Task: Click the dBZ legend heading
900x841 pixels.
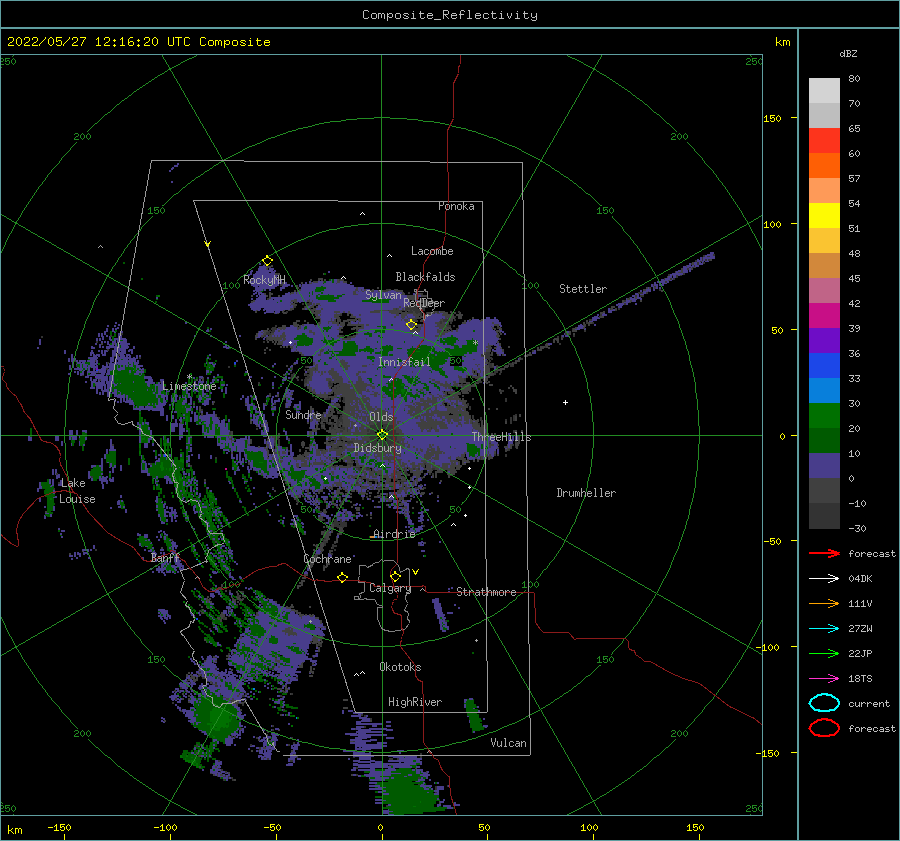Action: [848, 53]
